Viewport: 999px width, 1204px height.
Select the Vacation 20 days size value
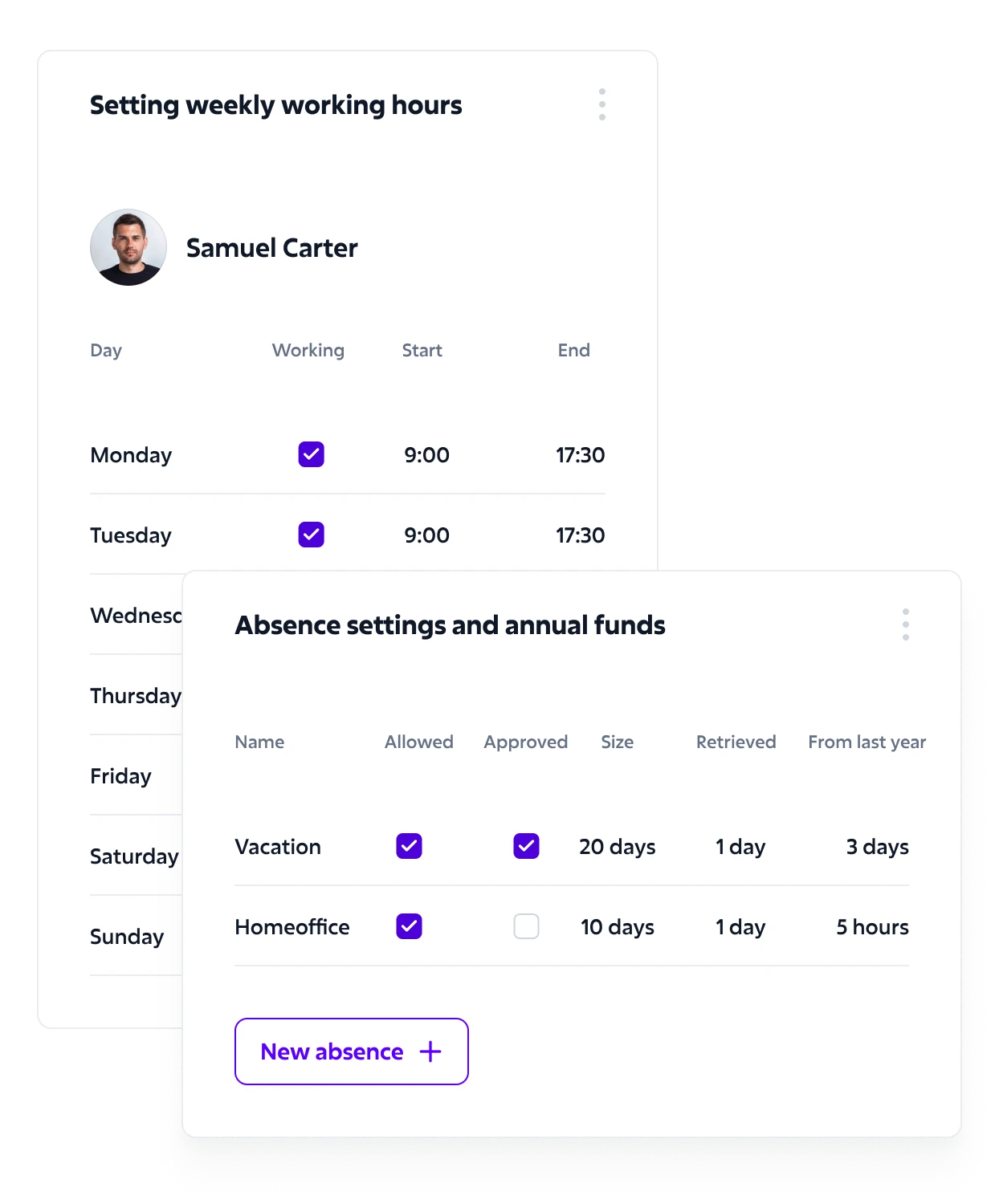[x=618, y=847]
